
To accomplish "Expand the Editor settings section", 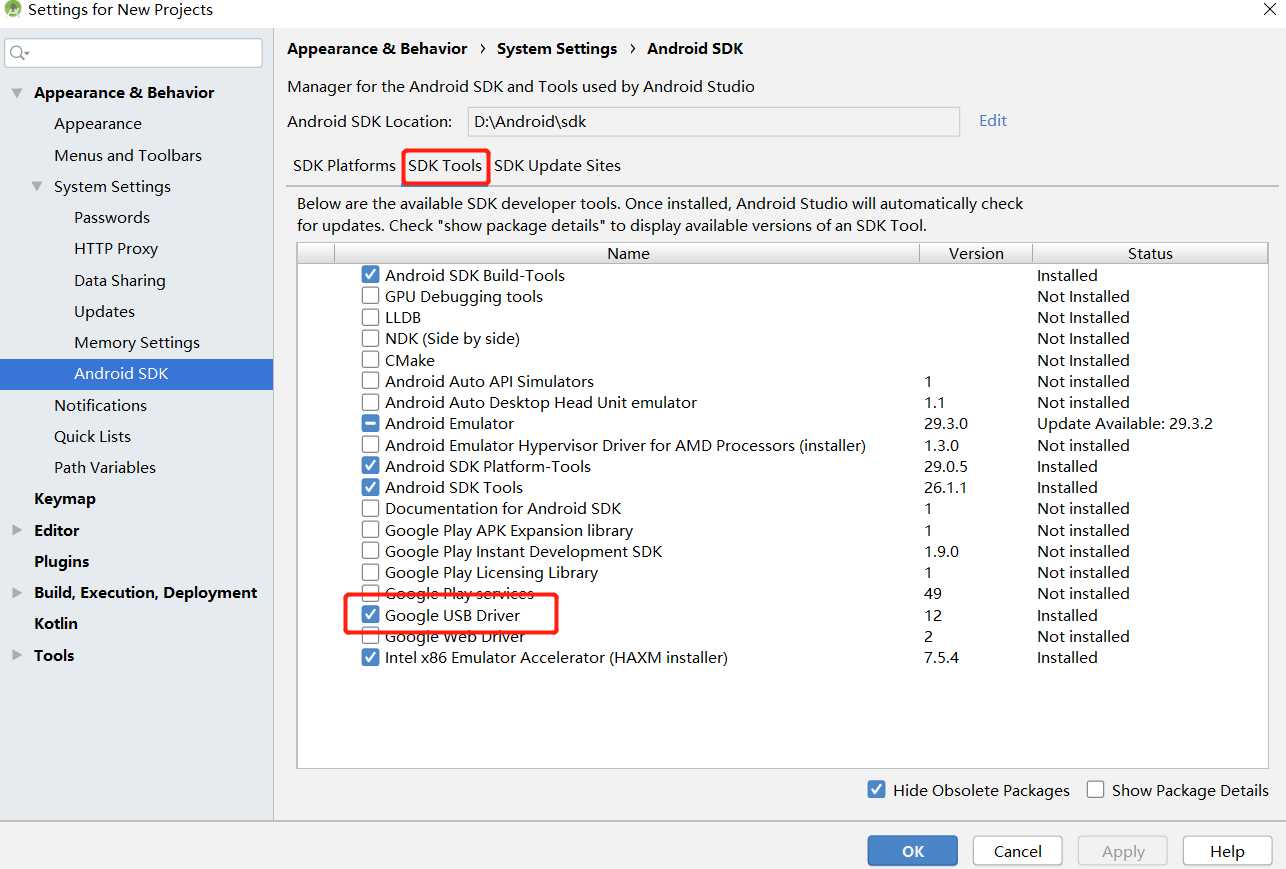I will click(16, 531).
